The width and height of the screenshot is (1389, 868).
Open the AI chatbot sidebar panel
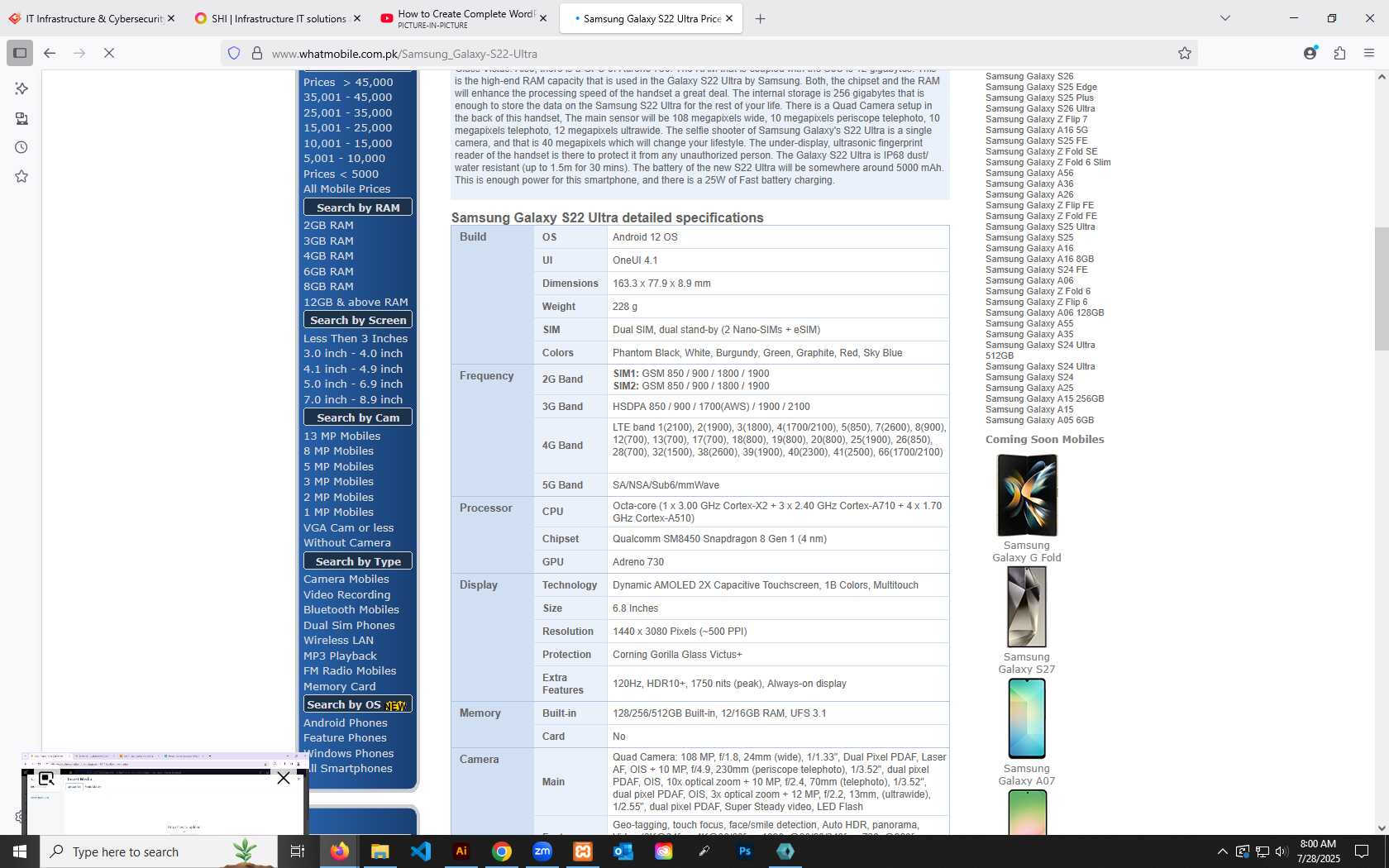[21, 88]
